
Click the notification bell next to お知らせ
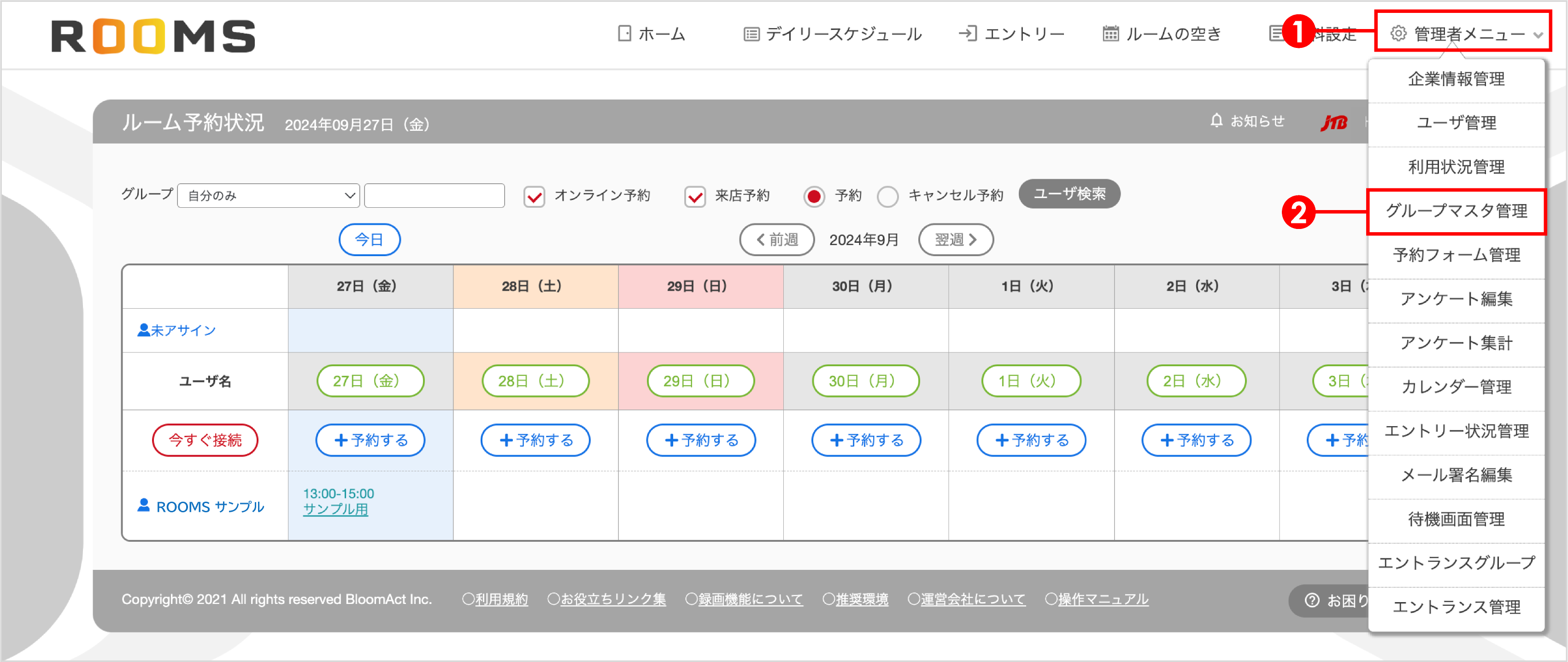1215,121
